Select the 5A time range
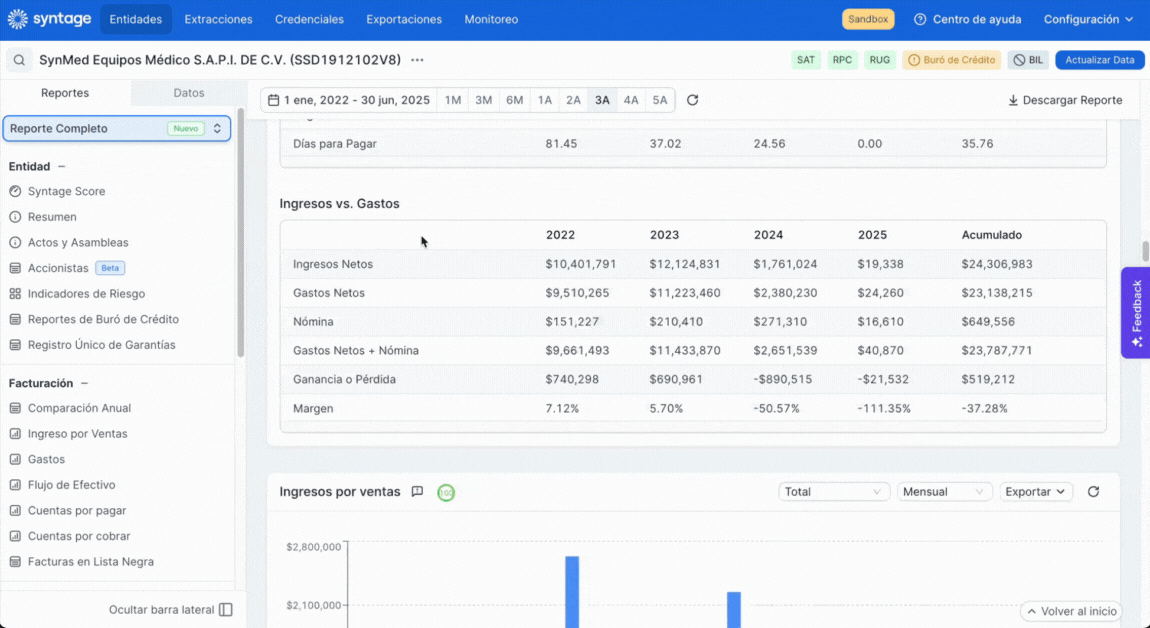 [660, 100]
